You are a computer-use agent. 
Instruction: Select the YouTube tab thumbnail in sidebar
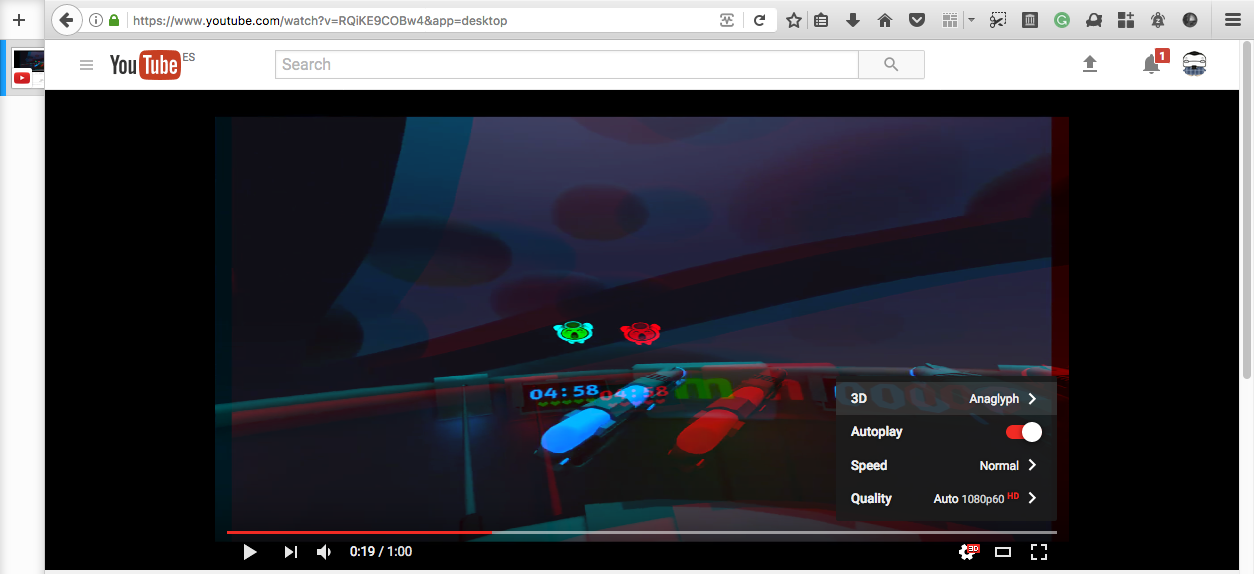[x=28, y=68]
